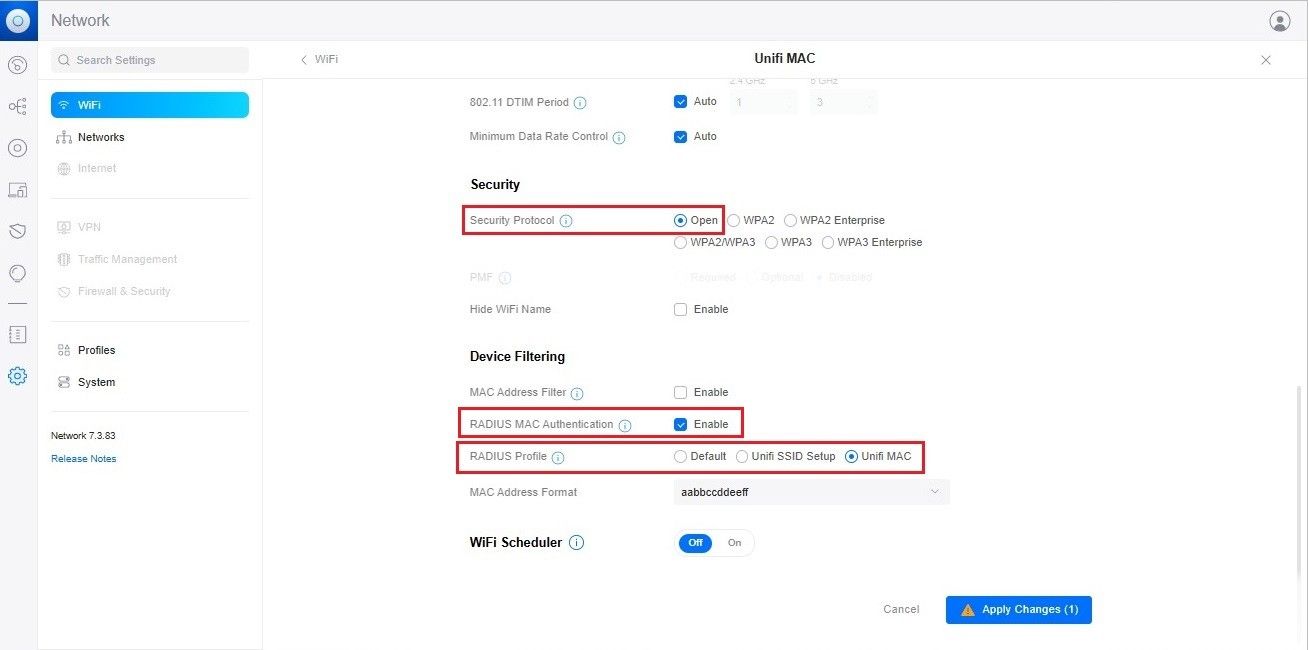Click the 5 GHz DTIM value field
Image resolution: width=1308 pixels, height=650 pixels.
click(x=843, y=102)
